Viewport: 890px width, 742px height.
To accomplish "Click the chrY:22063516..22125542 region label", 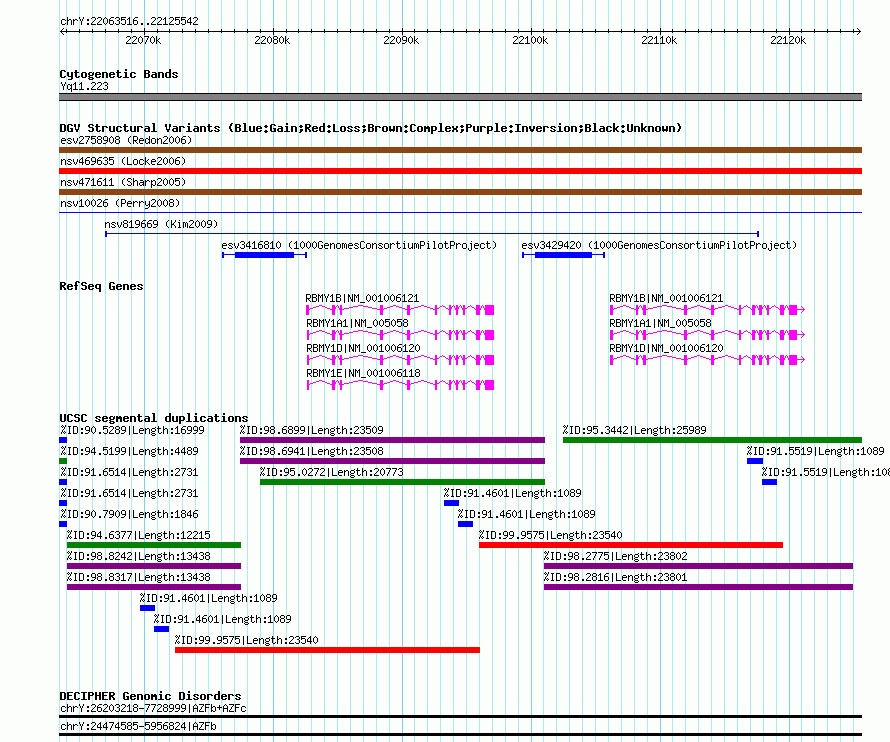I will pos(129,22).
